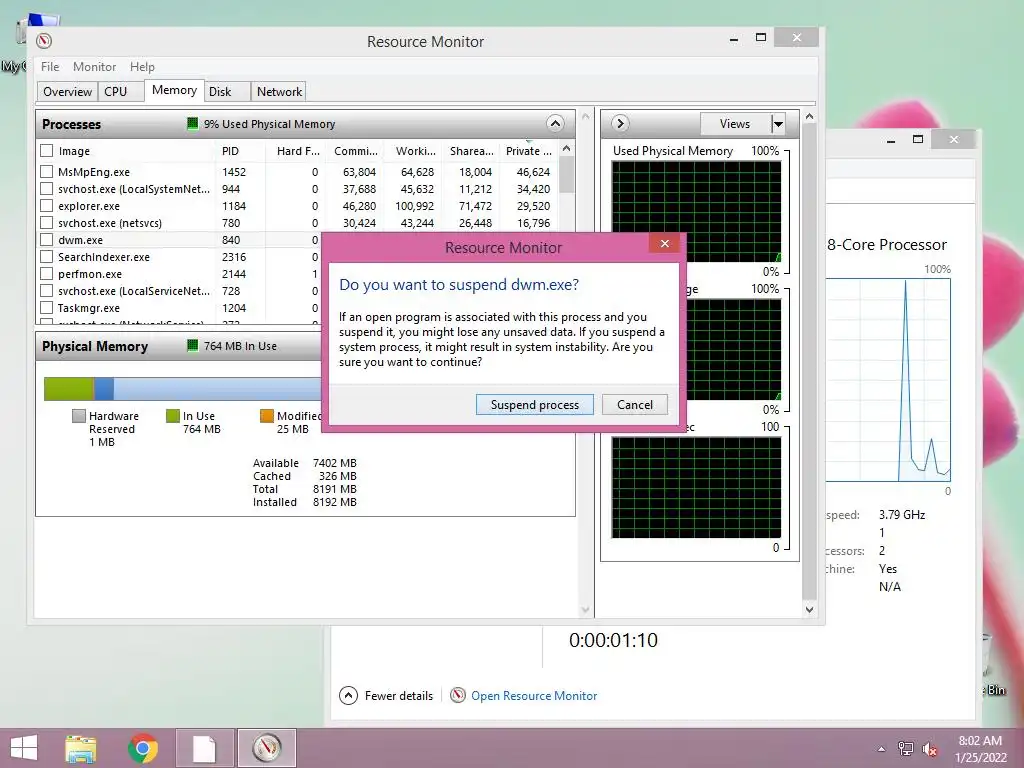Open Resource Monitor link in Task Manager
The image size is (1024, 768).
coord(534,696)
